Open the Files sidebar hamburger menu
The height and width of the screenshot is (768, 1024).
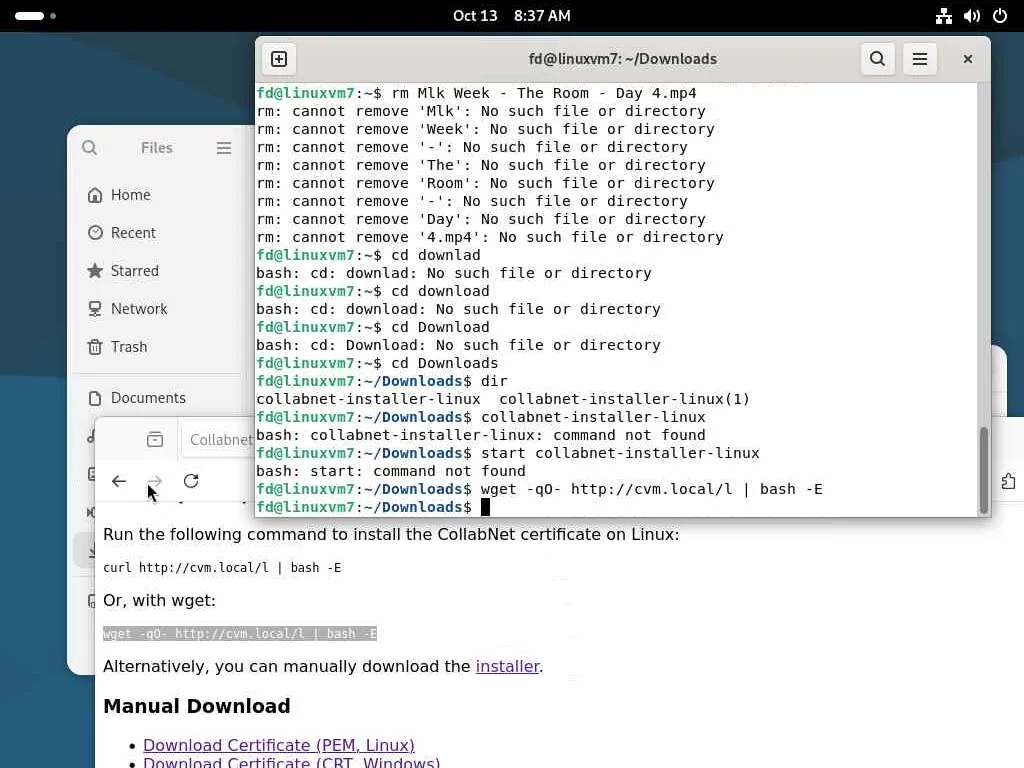(x=224, y=148)
